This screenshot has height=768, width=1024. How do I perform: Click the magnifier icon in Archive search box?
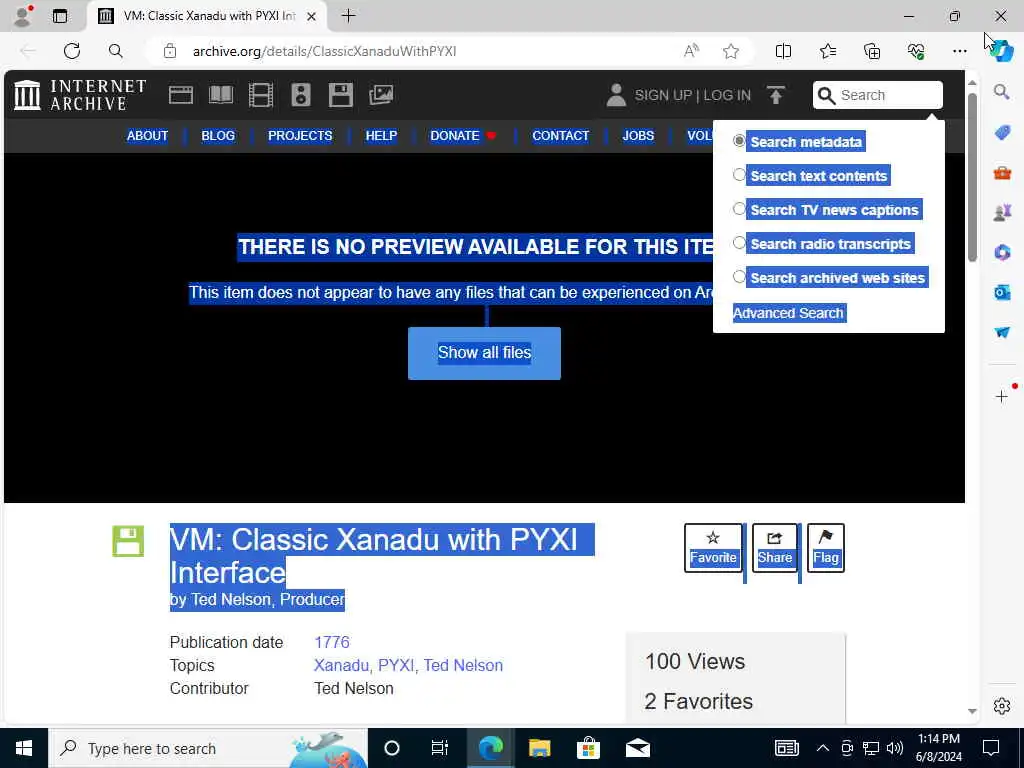[826, 96]
